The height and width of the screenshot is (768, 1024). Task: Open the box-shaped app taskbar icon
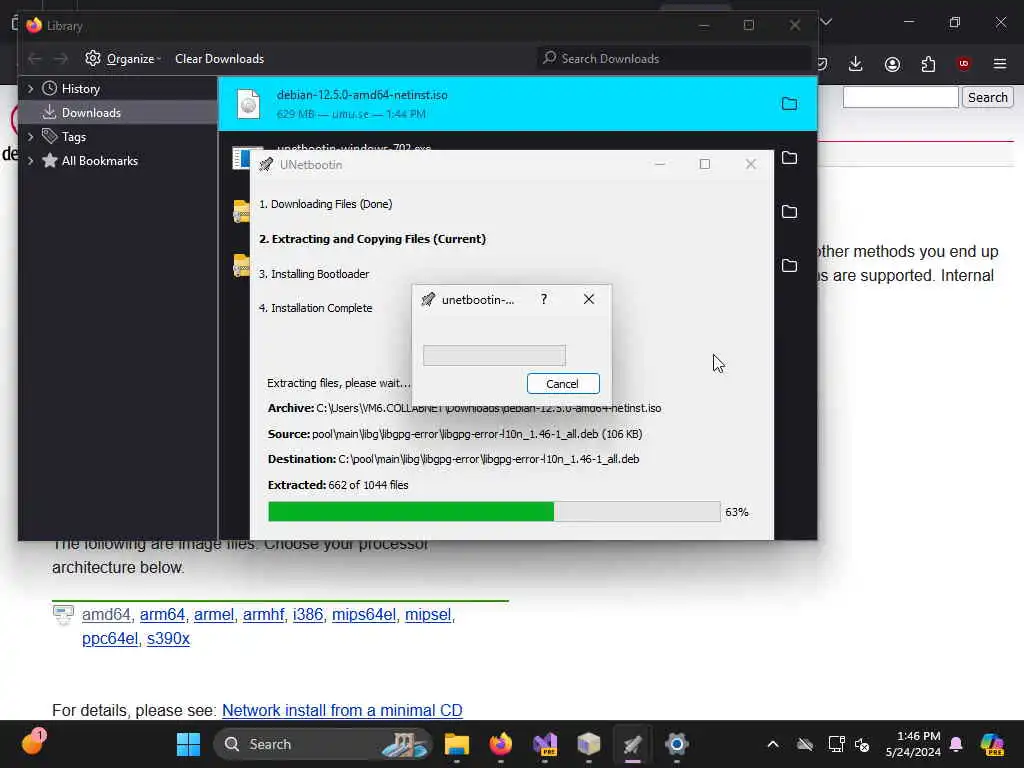[588, 744]
